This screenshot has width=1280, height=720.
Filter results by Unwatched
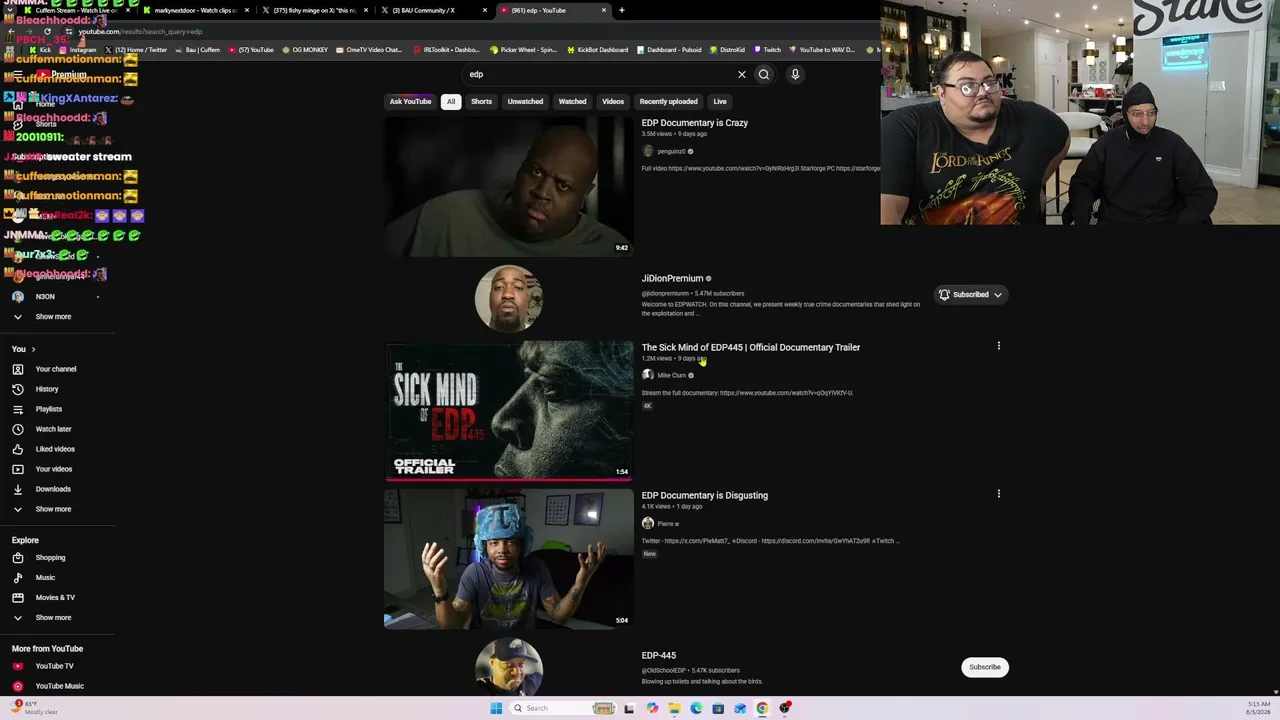[525, 101]
